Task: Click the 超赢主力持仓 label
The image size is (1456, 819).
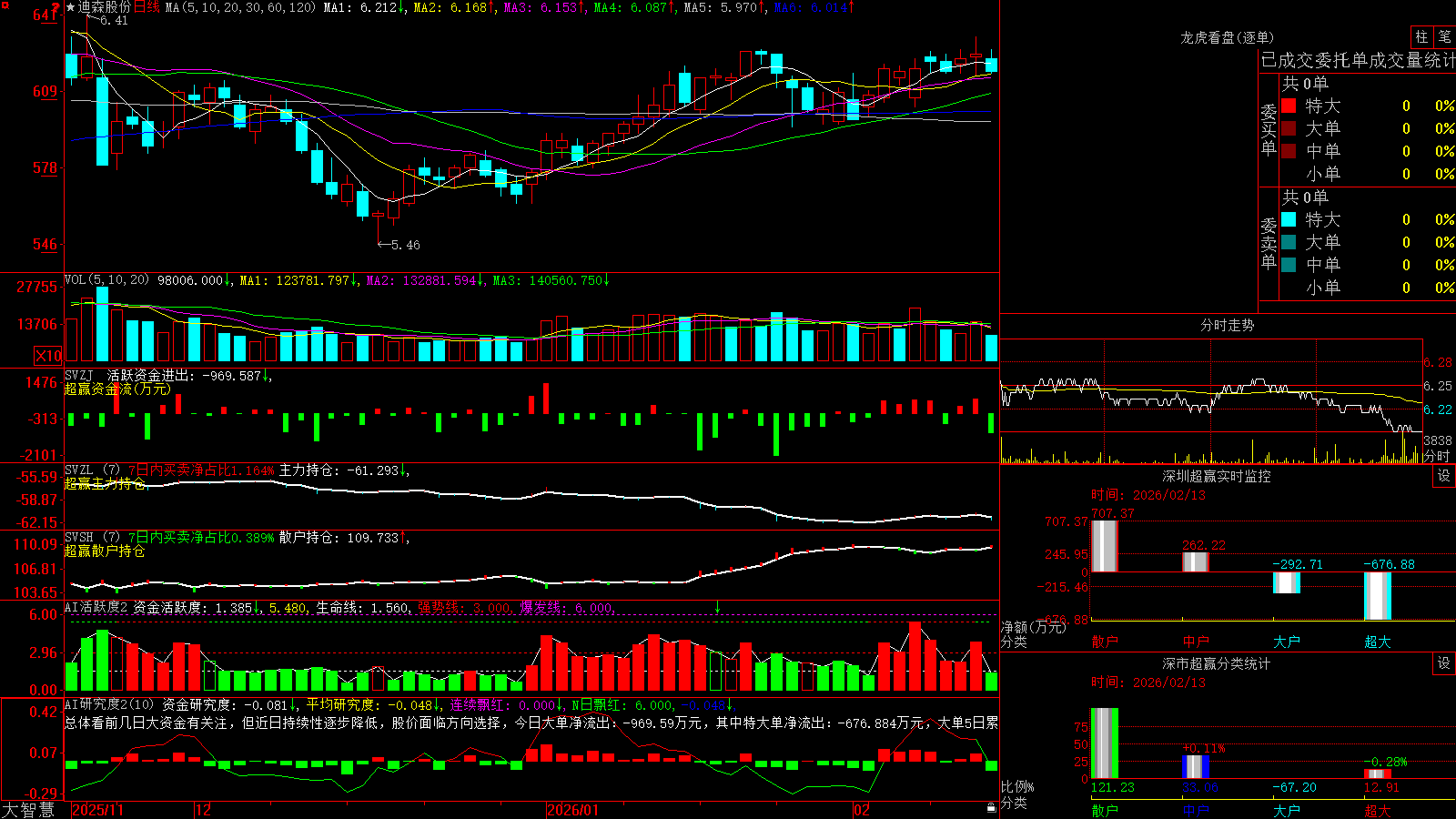Action: pyautogui.click(x=105, y=483)
